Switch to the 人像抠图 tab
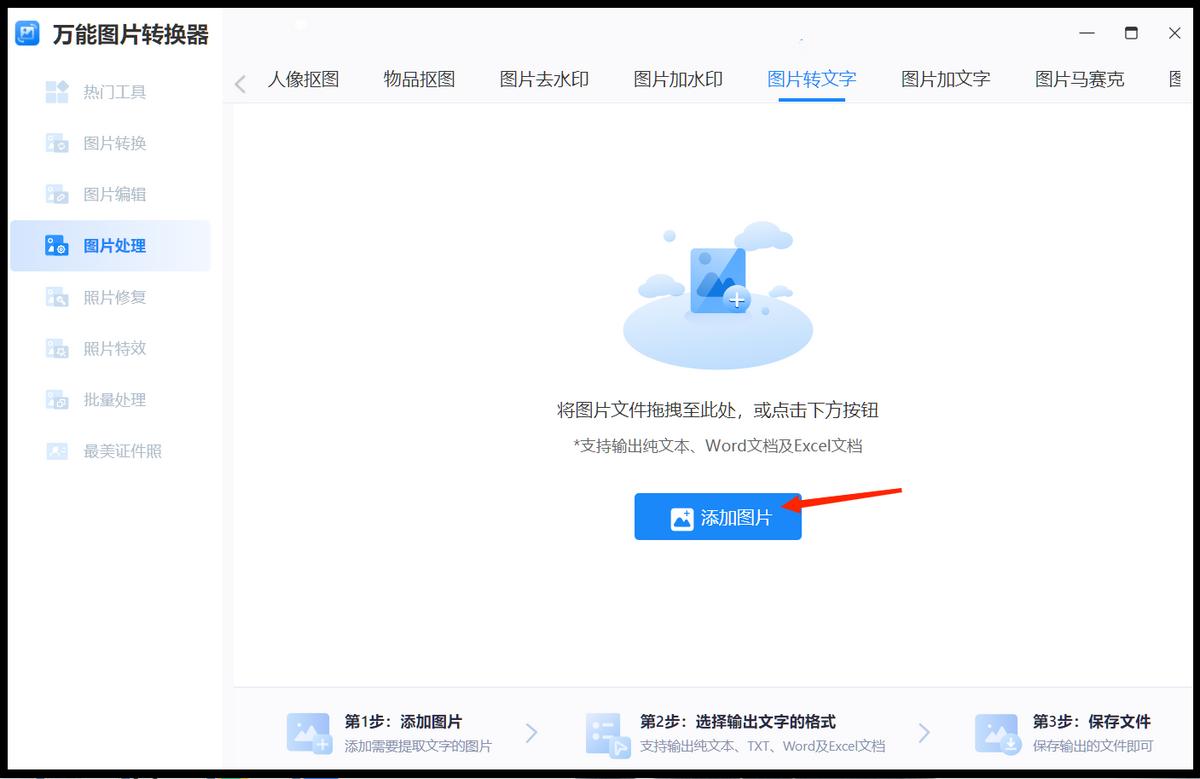Viewport: 1200px width, 779px height. click(303, 79)
